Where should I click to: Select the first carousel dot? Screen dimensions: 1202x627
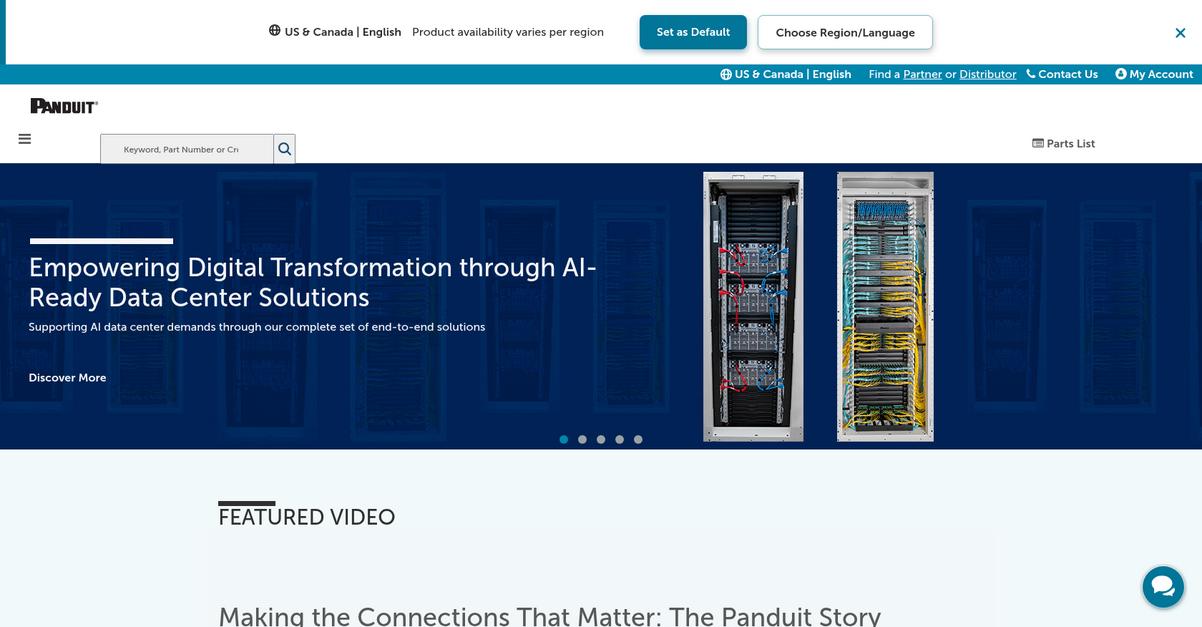[x=564, y=439]
